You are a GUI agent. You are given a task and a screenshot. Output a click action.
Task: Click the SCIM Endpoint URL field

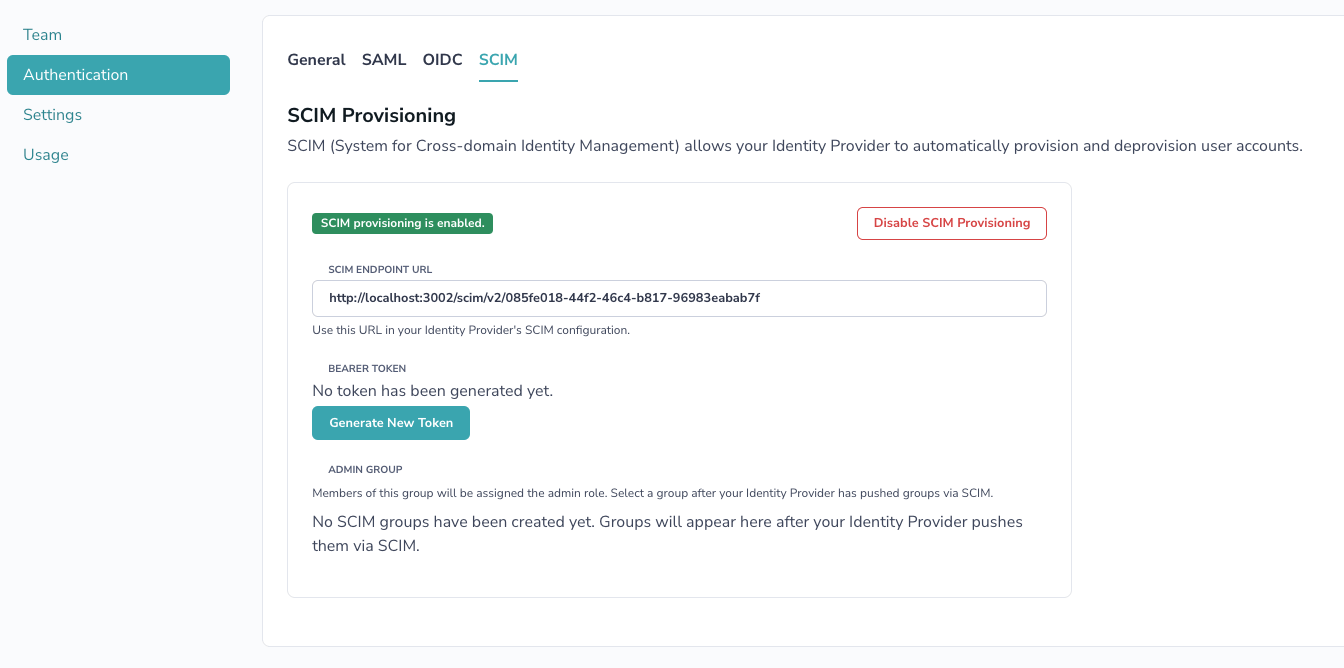679,298
